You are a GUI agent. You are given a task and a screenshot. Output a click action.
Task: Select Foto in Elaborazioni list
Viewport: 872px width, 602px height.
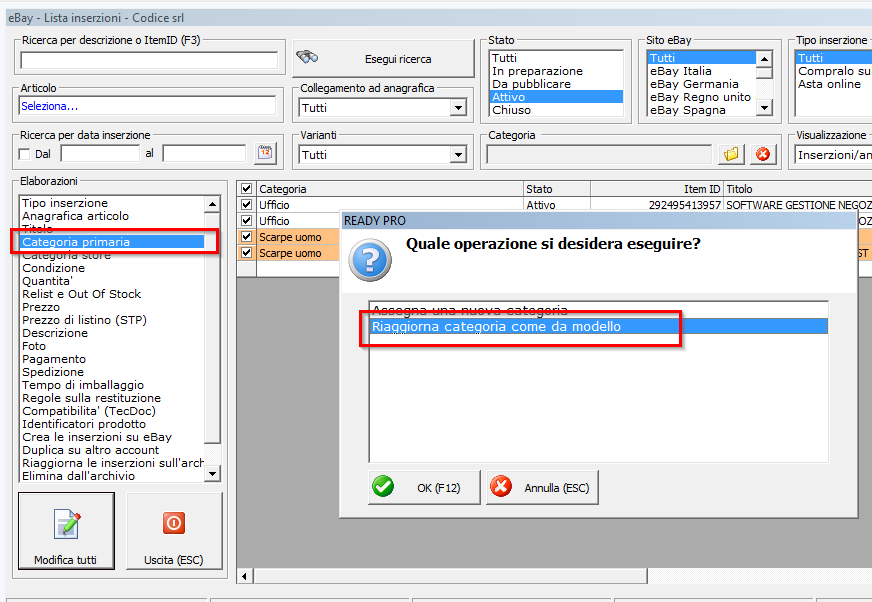[112, 346]
